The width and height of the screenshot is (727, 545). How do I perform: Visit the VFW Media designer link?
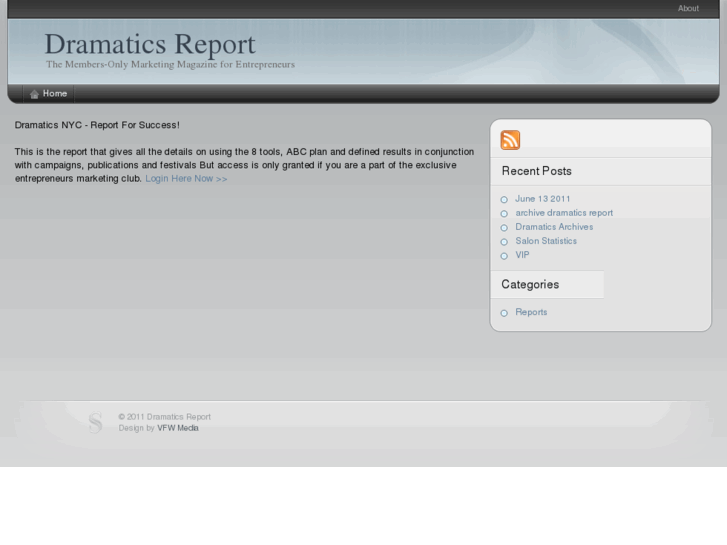(x=178, y=428)
